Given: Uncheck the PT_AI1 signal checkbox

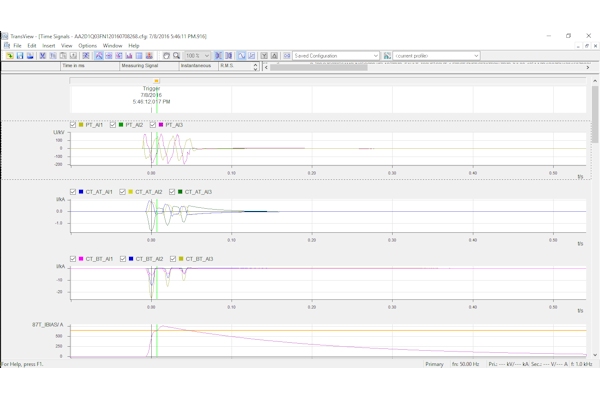Looking at the screenshot, I should click(x=73, y=125).
